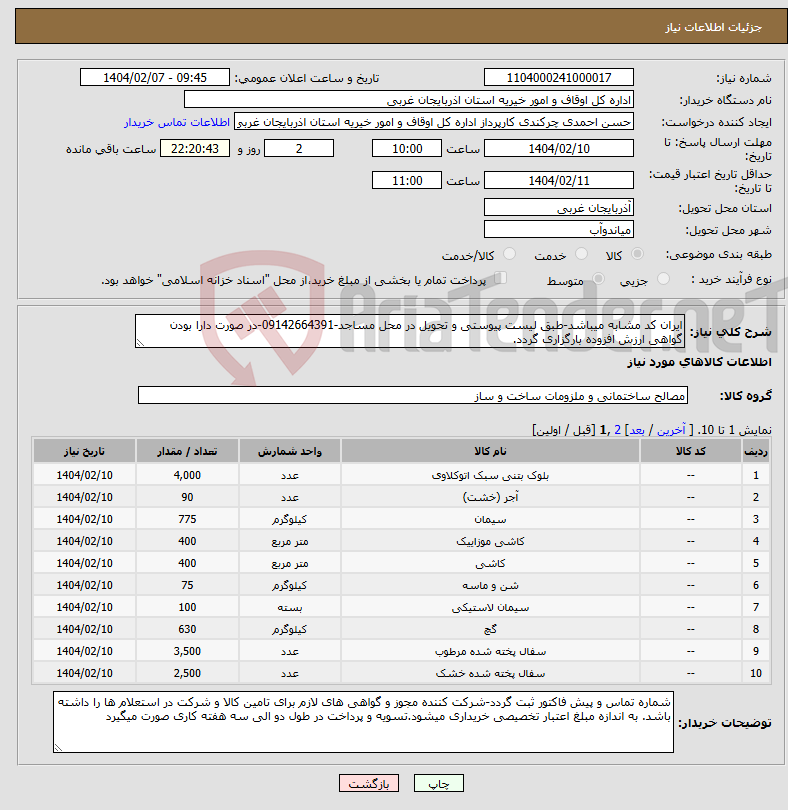Select item آجر (خشت)
Screen dimensions: 788x810
(490, 497)
